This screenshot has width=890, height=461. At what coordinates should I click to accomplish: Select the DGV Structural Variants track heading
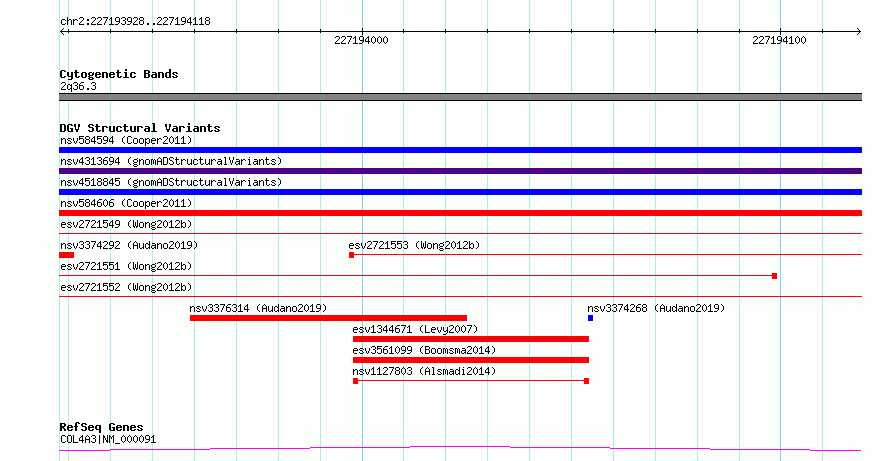(x=140, y=128)
